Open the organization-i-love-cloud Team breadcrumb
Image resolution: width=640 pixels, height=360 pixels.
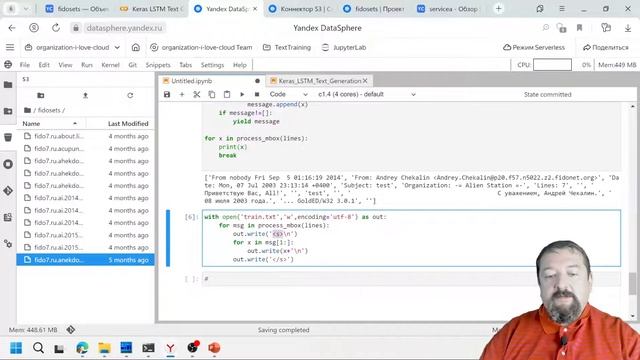pos(201,47)
